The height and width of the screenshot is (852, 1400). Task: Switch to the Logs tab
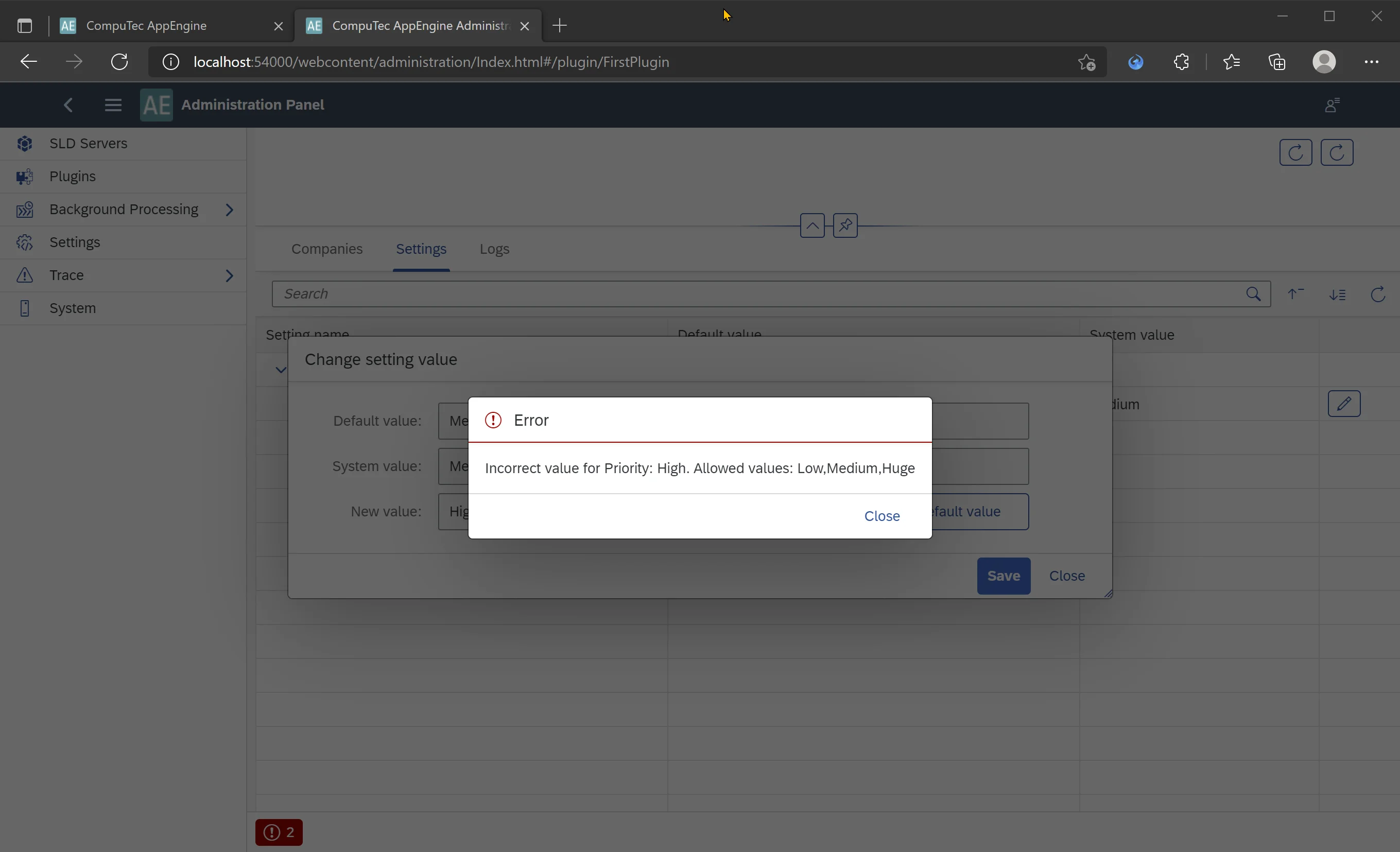[494, 249]
